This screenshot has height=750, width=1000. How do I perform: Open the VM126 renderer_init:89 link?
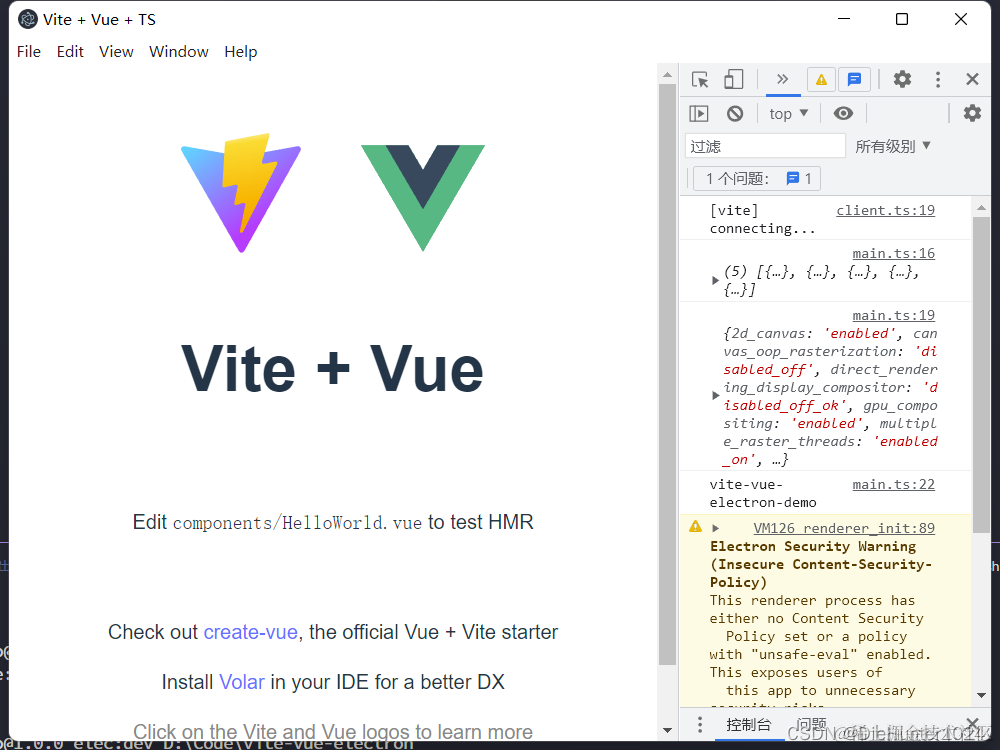click(x=844, y=528)
